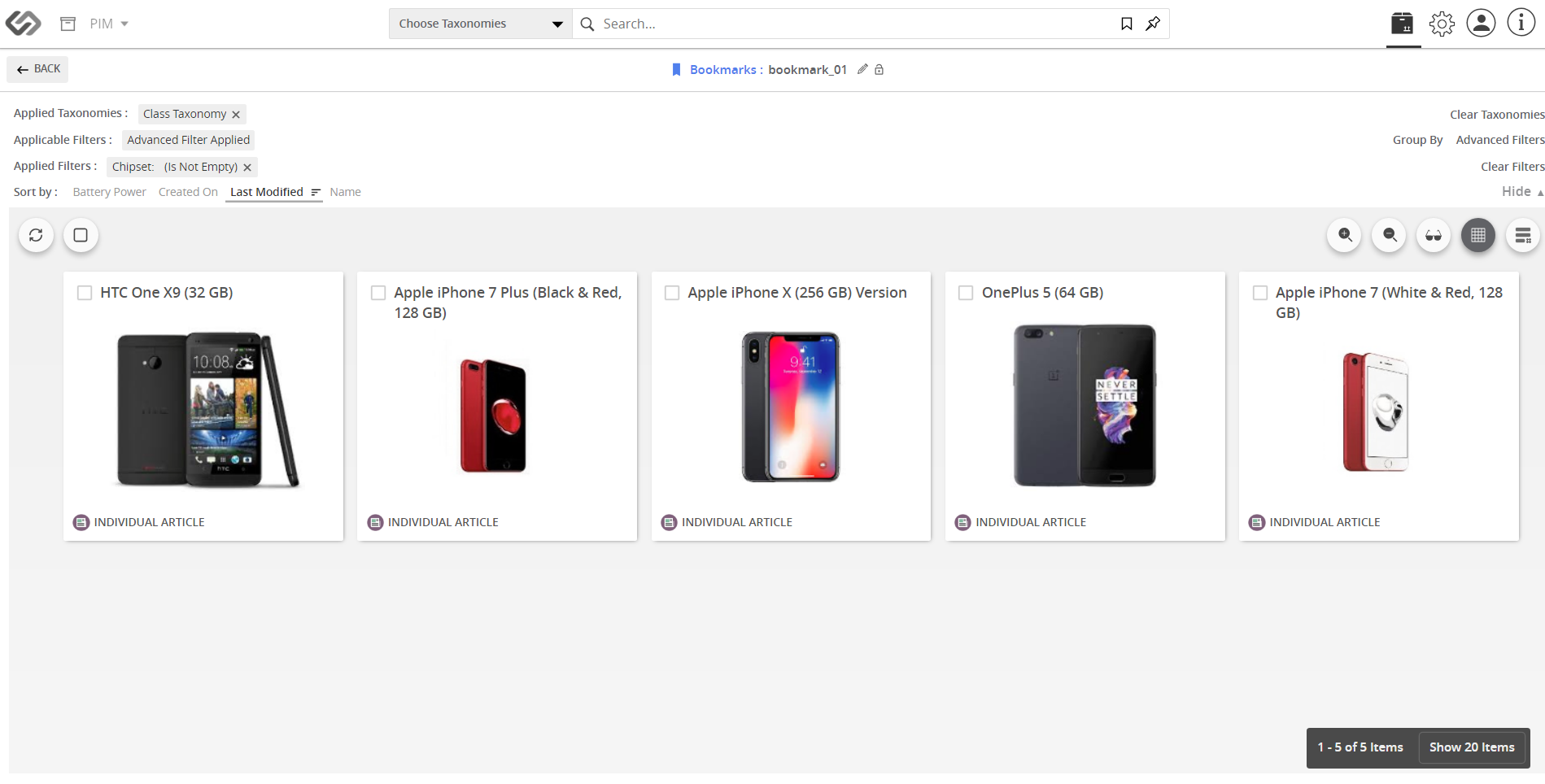The image size is (1545, 784).
Task: Remove the Class Taxonomy chip
Action: (236, 115)
